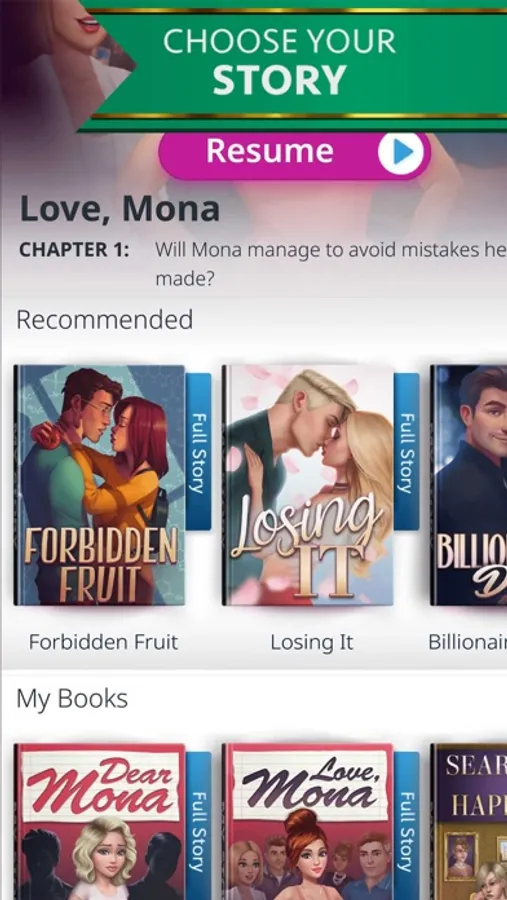
Task: Tap the blue play arrow icon on Resume
Action: tap(401, 152)
